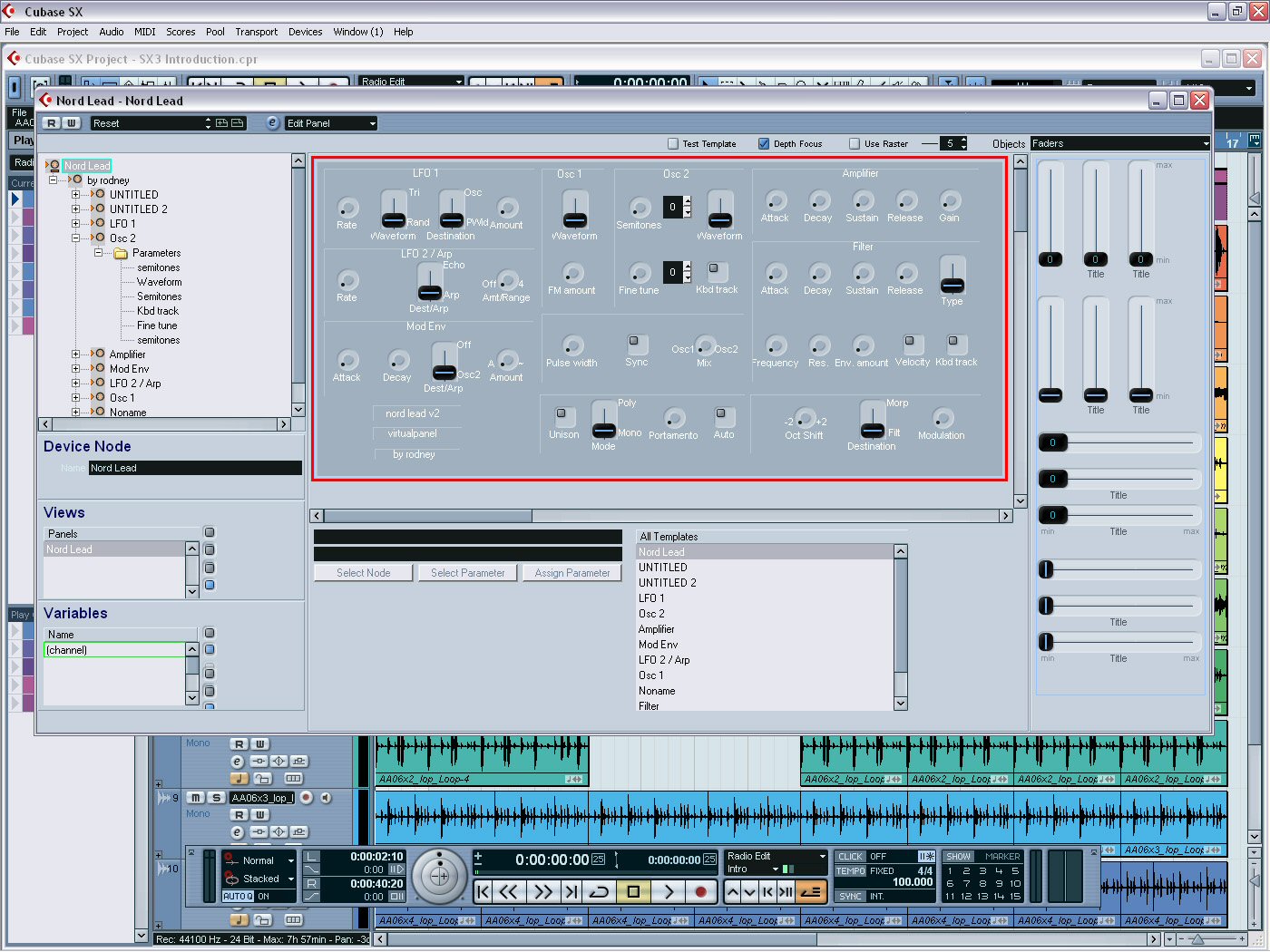Click the Oct Shift knob
Screen dimensions: 1270x952
[x=805, y=418]
